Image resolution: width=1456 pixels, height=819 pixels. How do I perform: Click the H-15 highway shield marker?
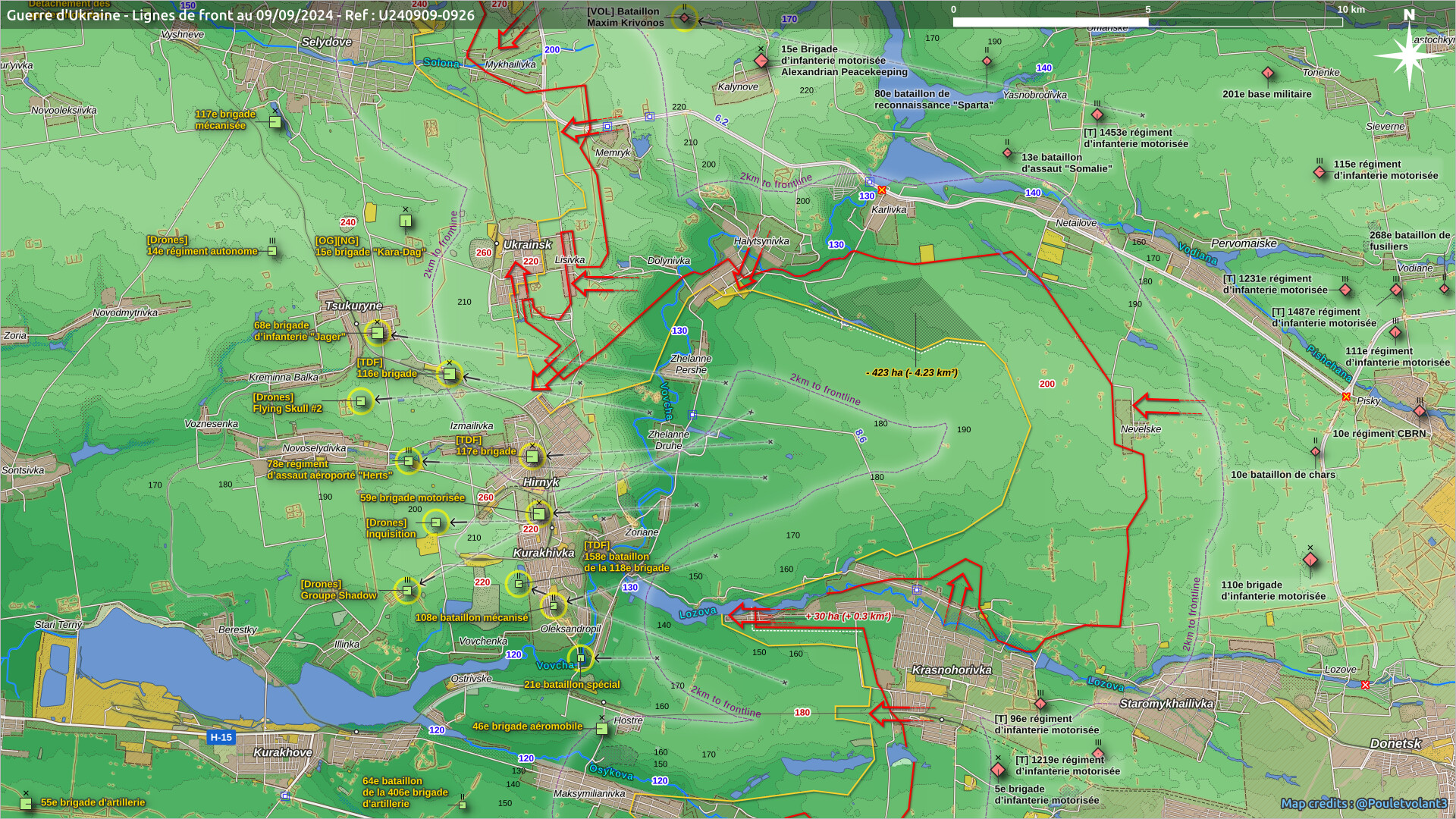(221, 737)
